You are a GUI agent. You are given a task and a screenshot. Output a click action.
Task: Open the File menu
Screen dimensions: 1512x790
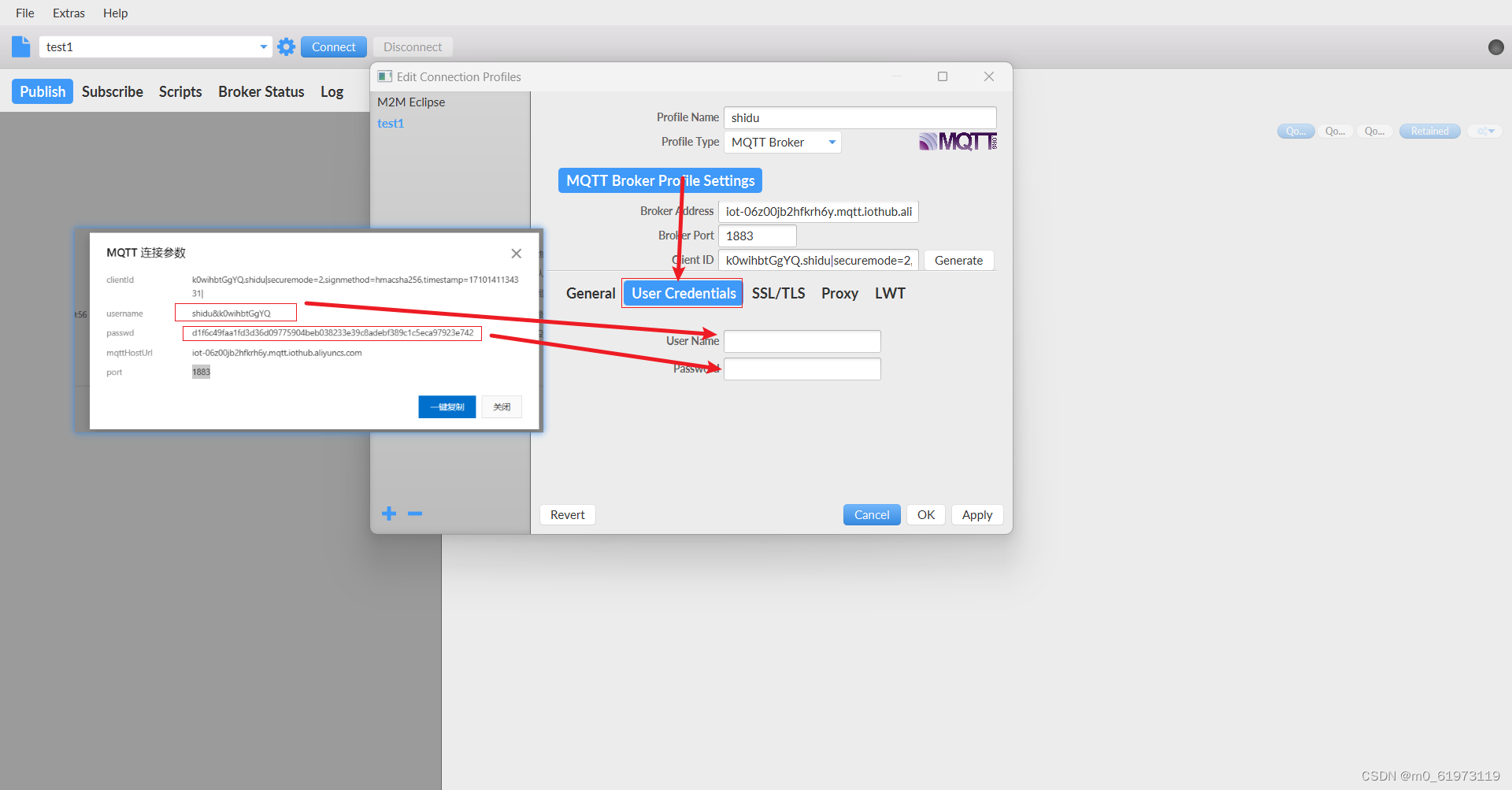click(25, 13)
